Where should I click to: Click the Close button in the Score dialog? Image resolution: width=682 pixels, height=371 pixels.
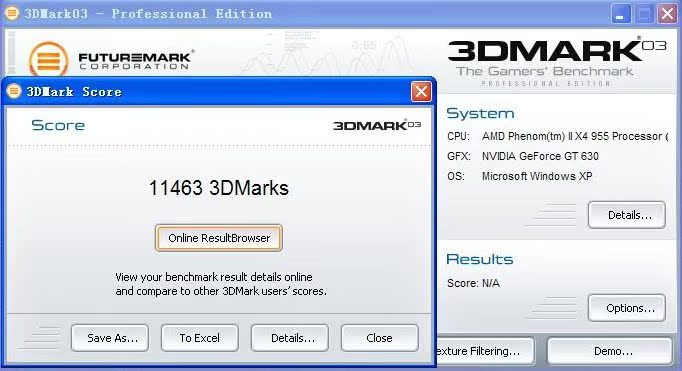coord(379,338)
